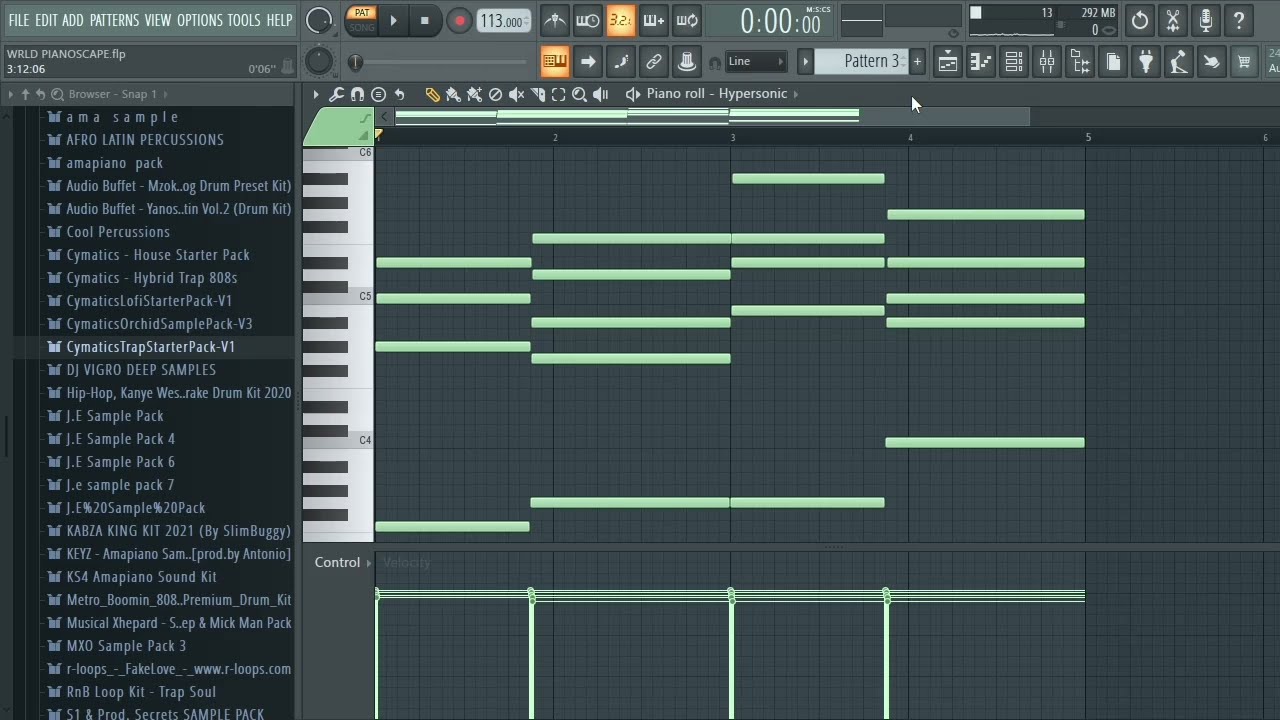Open the OPTIONS menu
1280x720 pixels.
(199, 20)
